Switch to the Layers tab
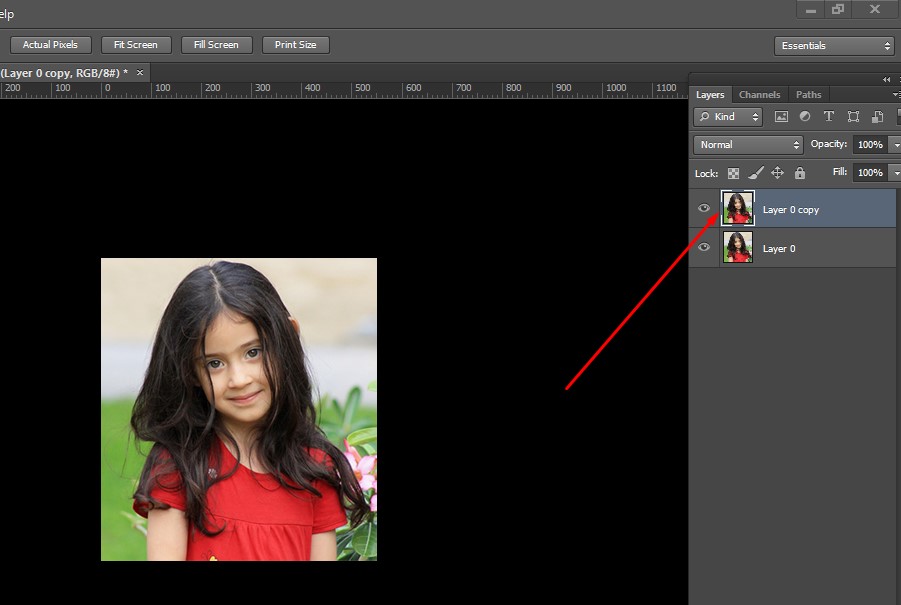Image resolution: width=901 pixels, height=605 pixels. point(710,95)
